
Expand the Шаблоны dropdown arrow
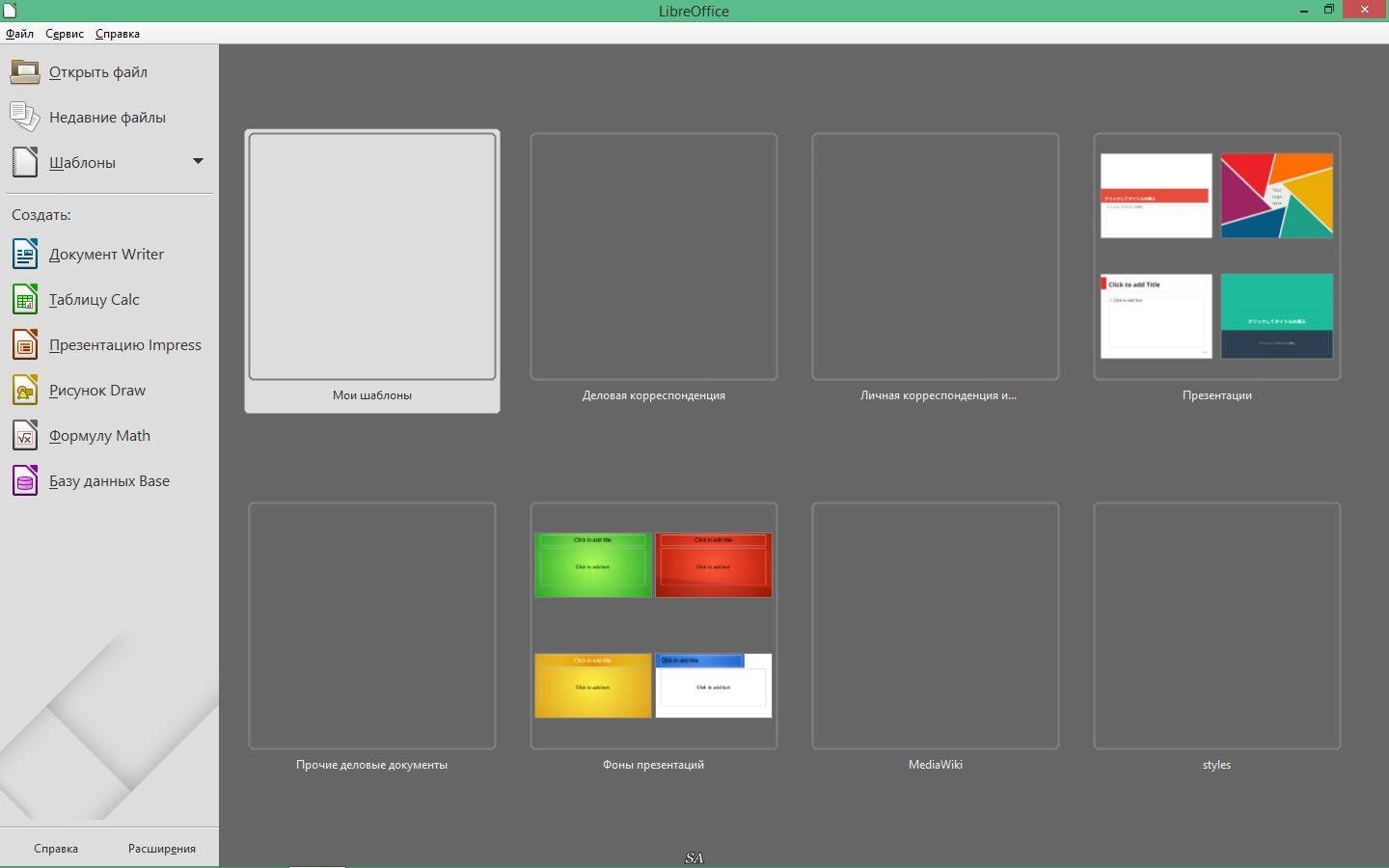click(x=198, y=161)
